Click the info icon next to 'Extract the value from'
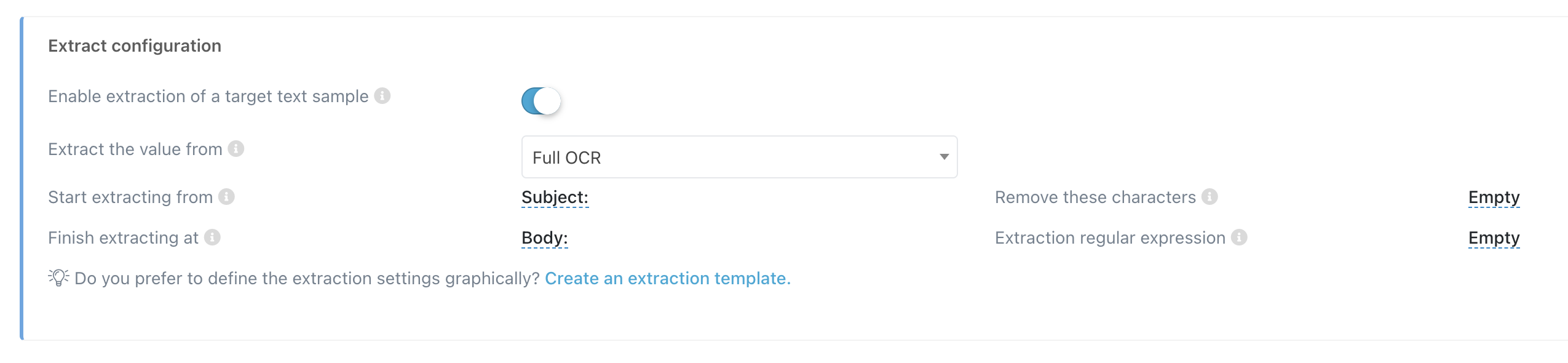 tap(236, 148)
